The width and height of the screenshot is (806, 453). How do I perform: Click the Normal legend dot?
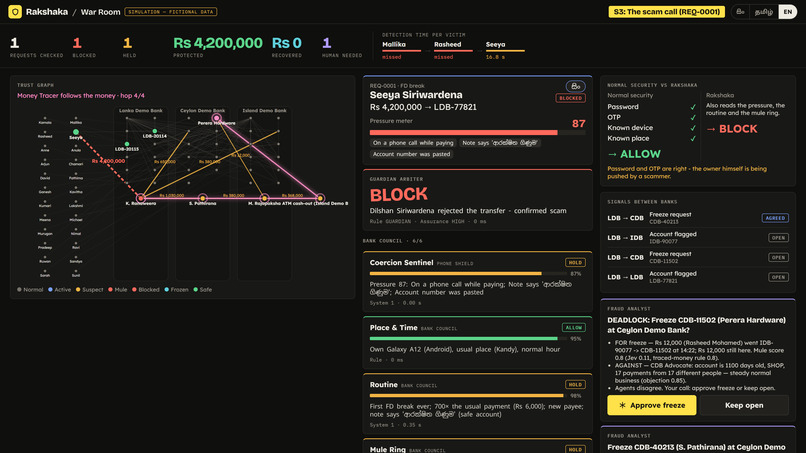[x=20, y=289]
